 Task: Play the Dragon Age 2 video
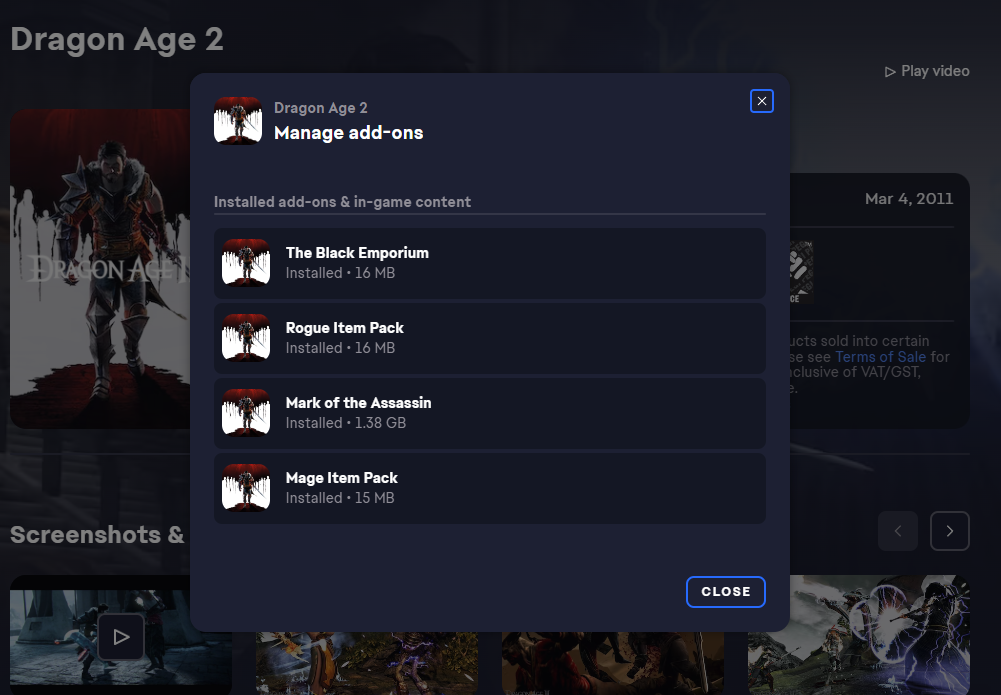tap(927, 71)
